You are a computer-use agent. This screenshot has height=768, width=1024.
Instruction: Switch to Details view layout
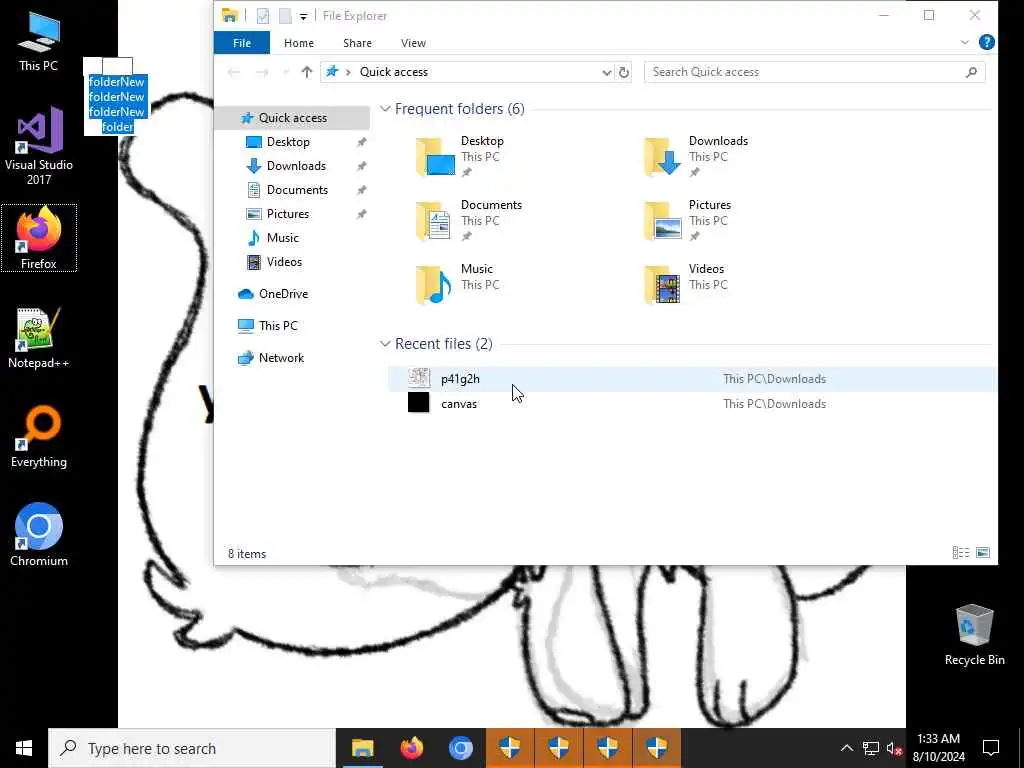pyautogui.click(x=961, y=553)
